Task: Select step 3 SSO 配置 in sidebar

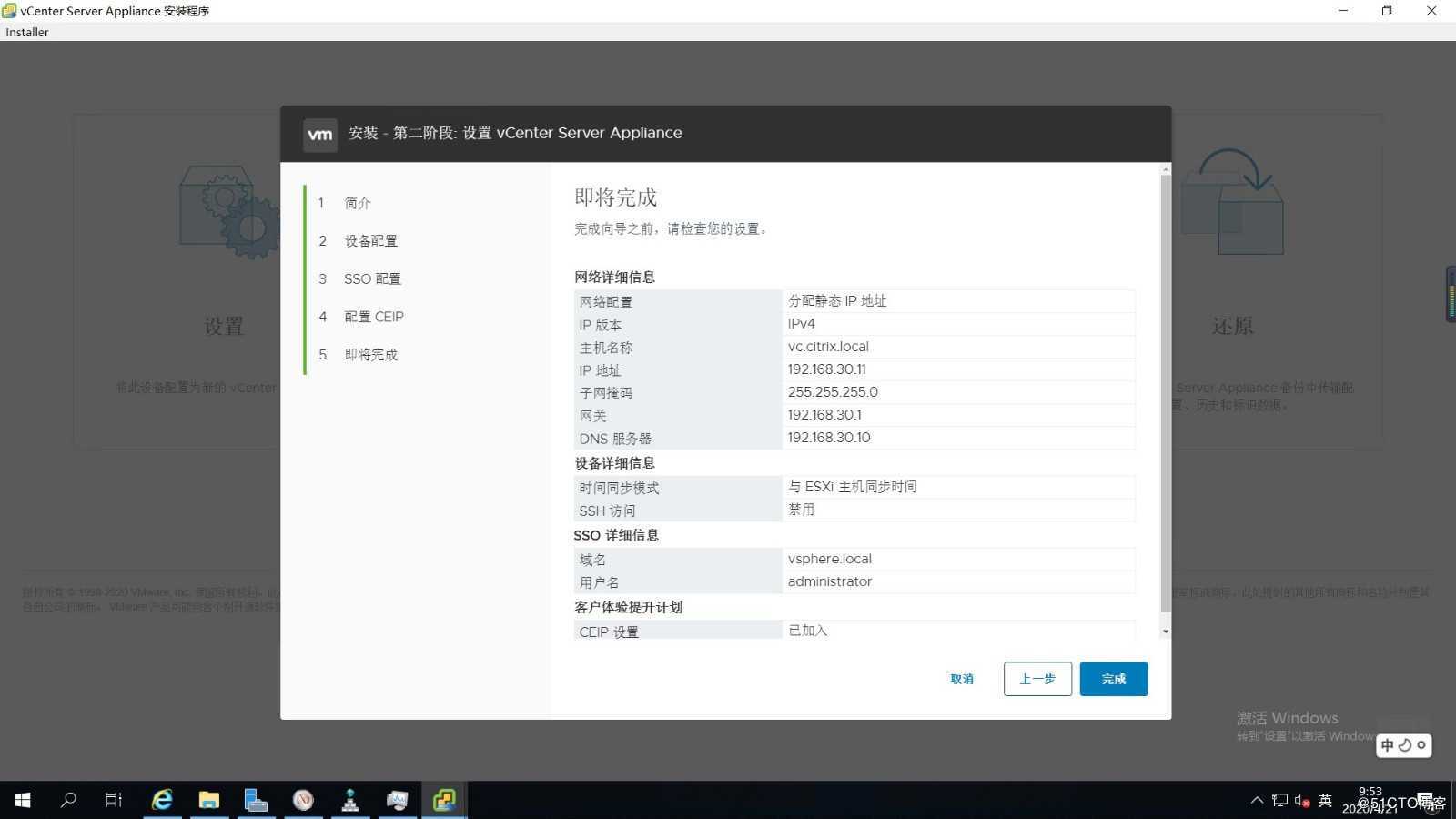Action: tap(372, 279)
